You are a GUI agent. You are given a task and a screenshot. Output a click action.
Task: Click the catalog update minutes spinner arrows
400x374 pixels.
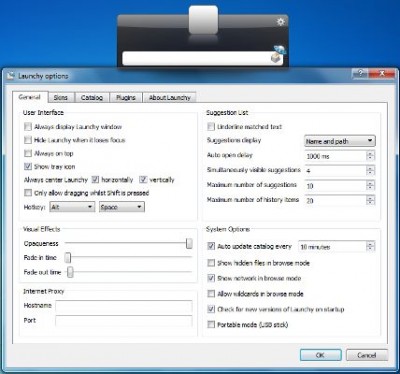[x=370, y=247]
